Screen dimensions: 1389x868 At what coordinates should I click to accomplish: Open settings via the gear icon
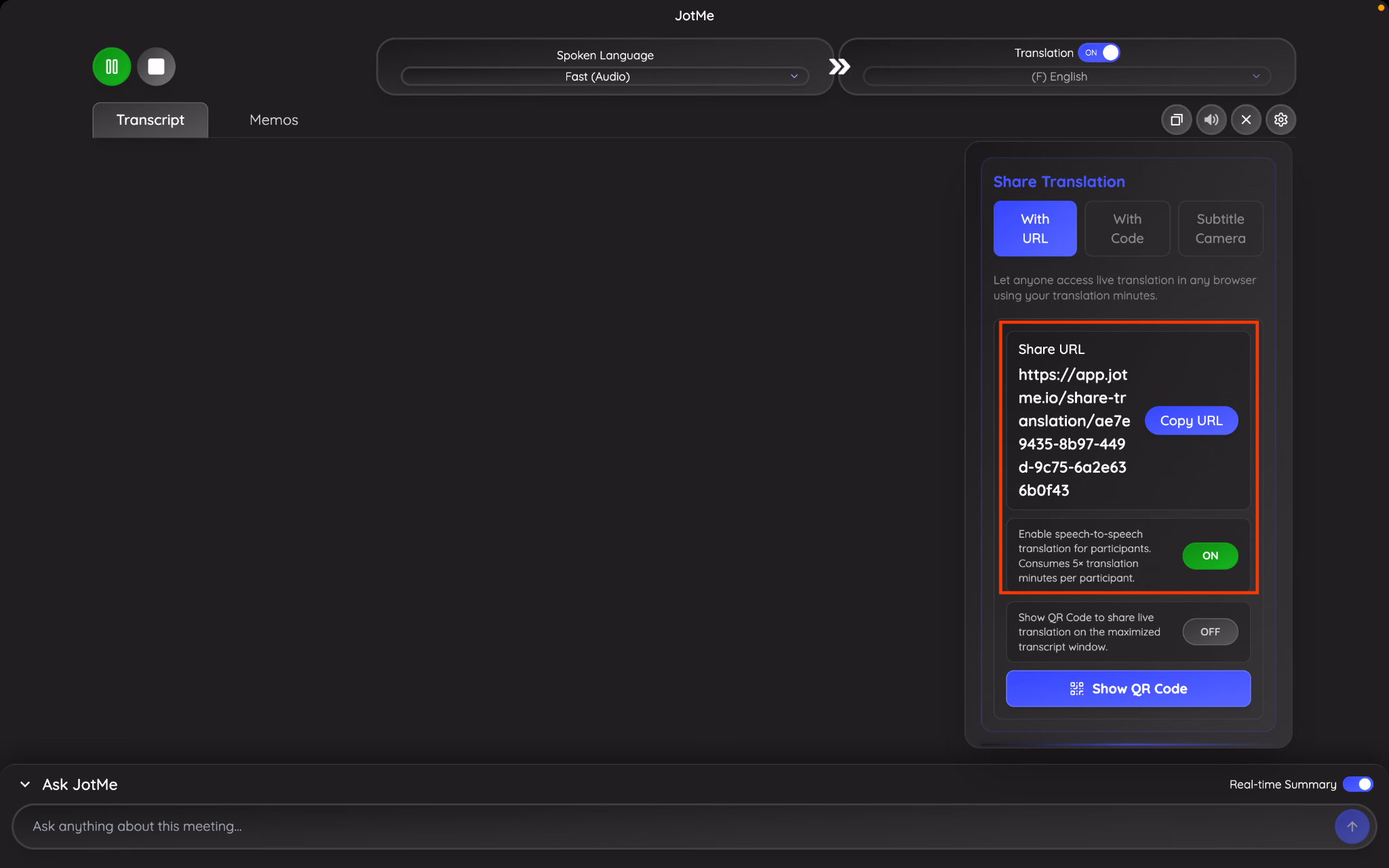[1280, 120]
